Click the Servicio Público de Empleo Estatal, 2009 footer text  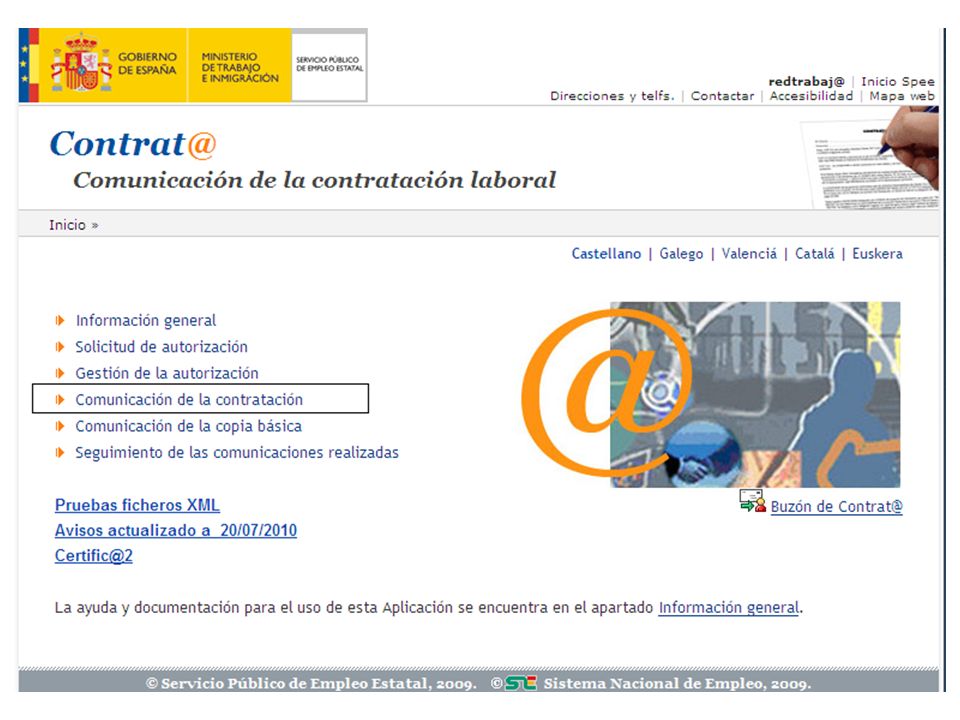pos(311,683)
